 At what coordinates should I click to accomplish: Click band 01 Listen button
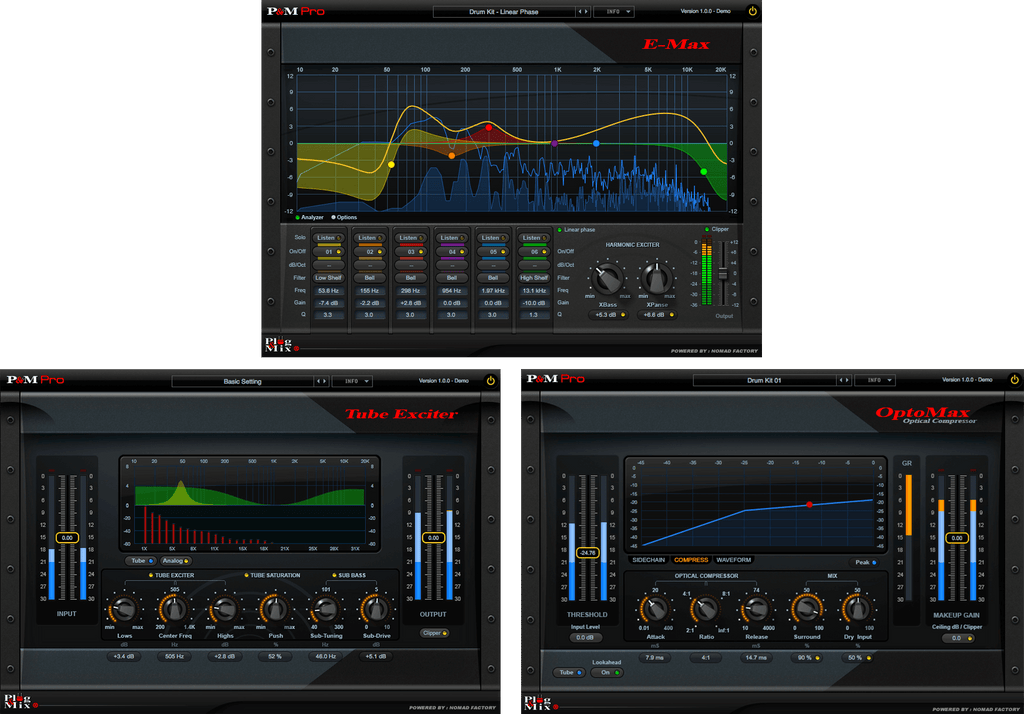coord(329,238)
